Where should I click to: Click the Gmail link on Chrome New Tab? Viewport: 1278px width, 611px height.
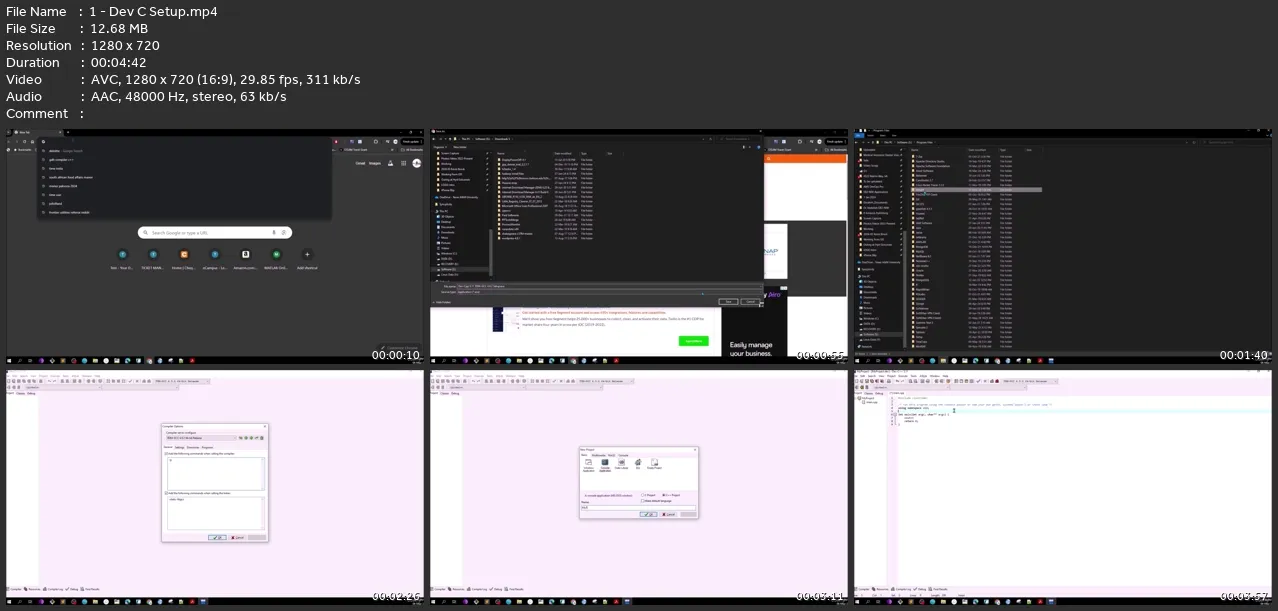pos(360,163)
